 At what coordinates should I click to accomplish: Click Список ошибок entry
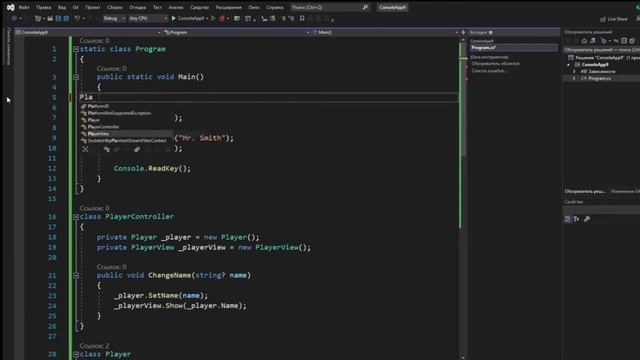489,71
